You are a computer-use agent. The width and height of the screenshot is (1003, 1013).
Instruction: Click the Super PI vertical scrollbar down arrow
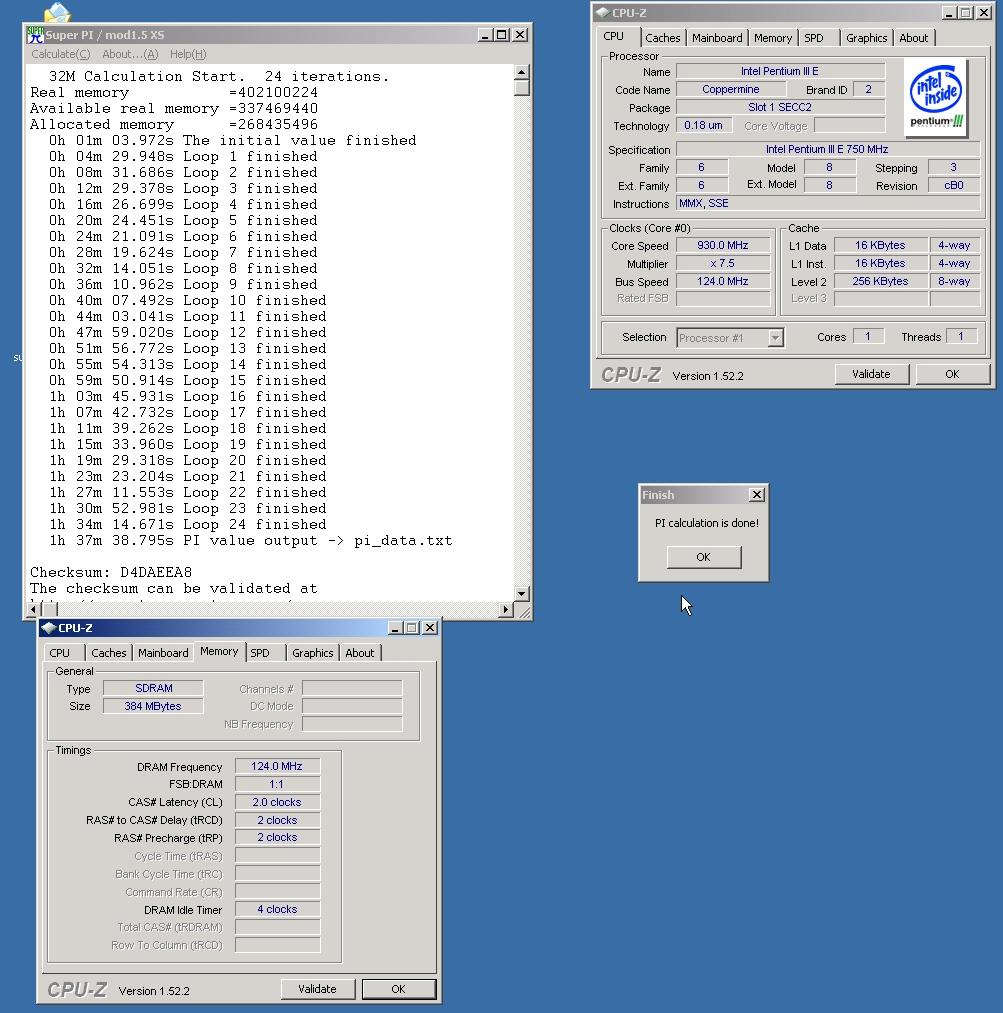[x=521, y=593]
